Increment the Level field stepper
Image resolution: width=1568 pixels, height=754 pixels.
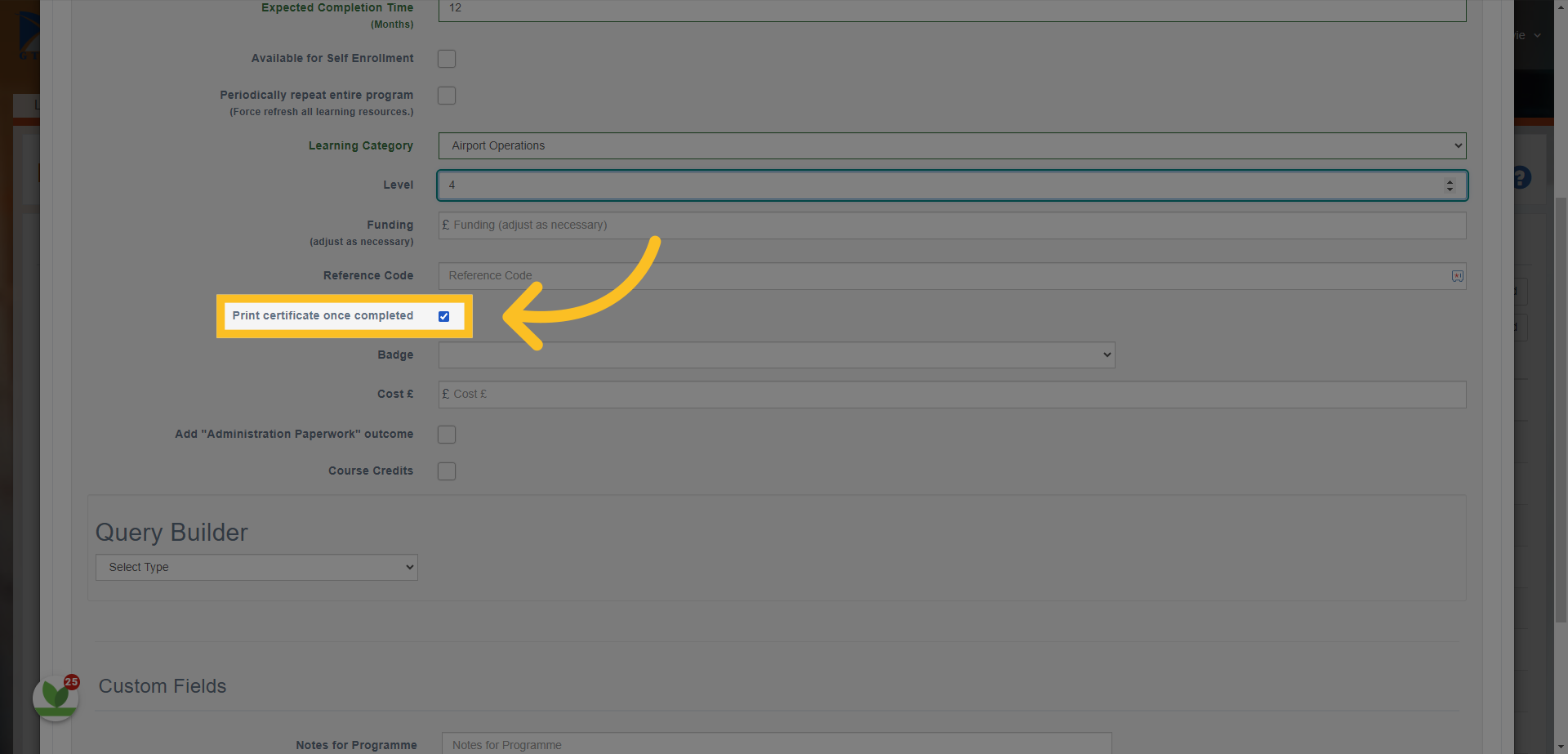[1450, 182]
